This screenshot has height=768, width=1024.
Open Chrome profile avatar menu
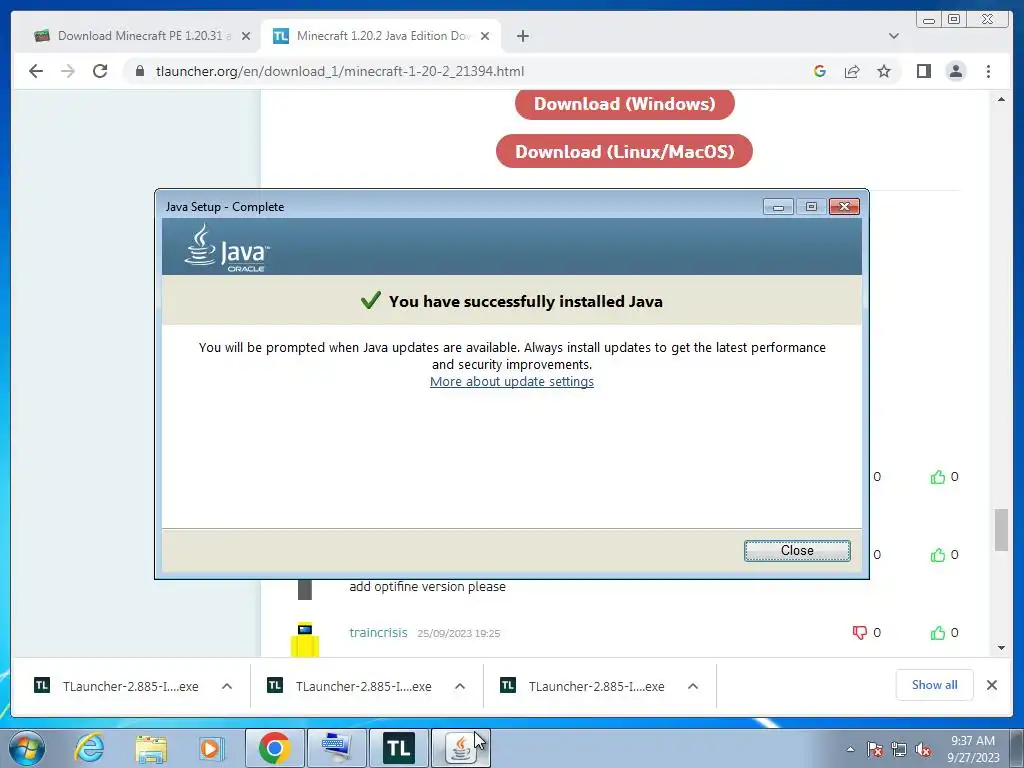click(x=955, y=71)
